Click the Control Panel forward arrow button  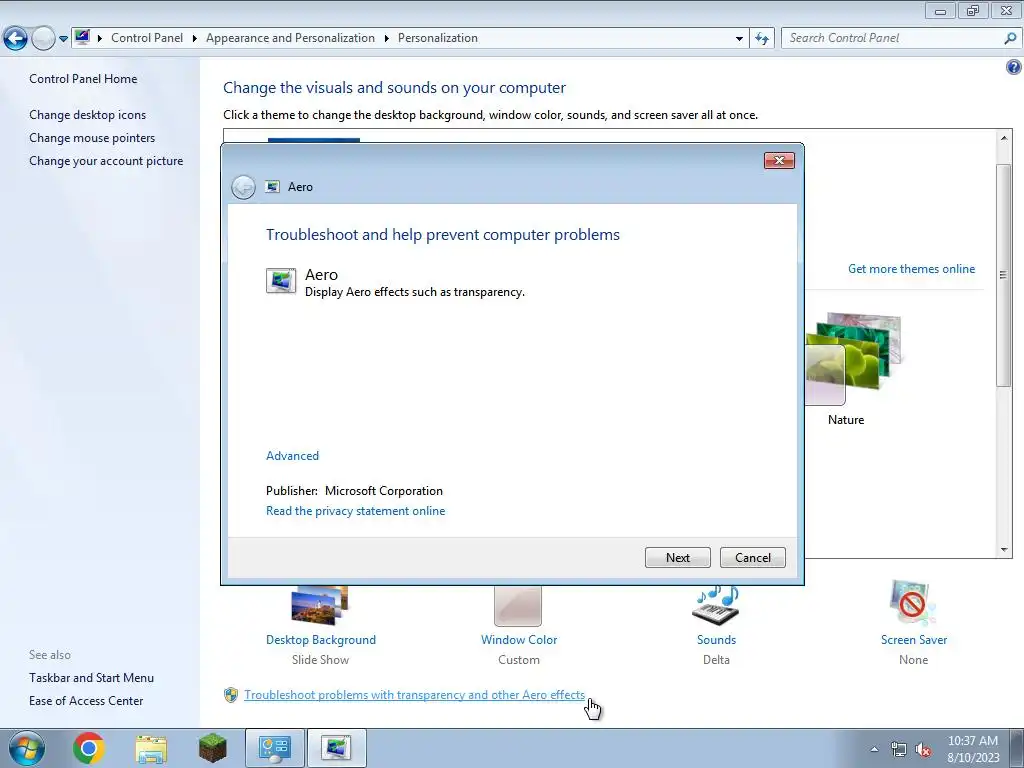pyautogui.click(x=43, y=39)
